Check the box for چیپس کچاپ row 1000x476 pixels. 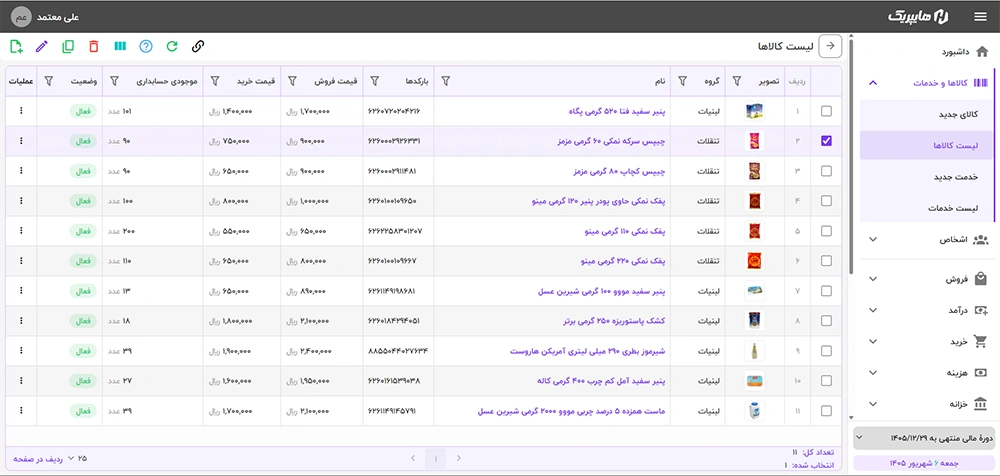pyautogui.click(x=827, y=171)
